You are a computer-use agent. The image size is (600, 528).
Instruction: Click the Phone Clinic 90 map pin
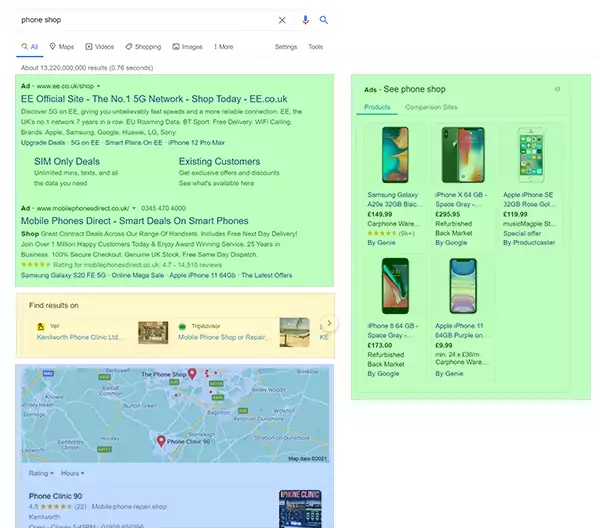tap(161, 441)
